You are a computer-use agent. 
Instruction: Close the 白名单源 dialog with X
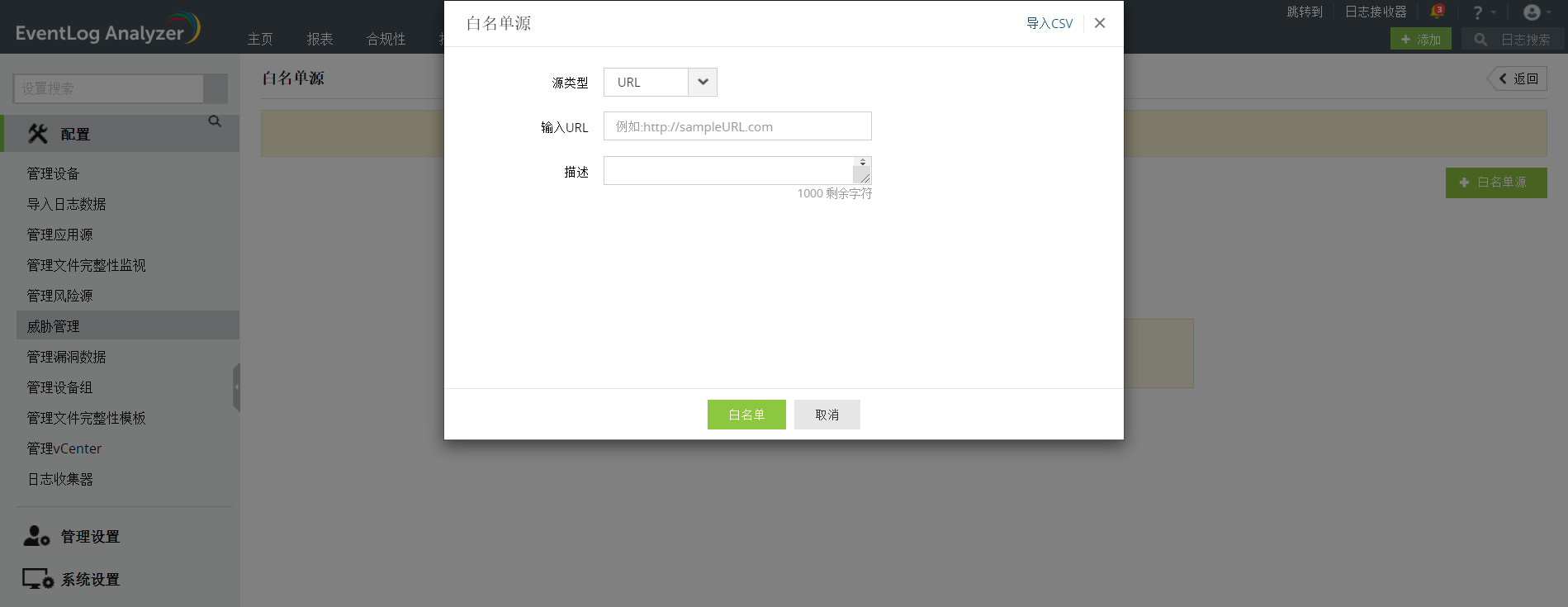(1100, 23)
